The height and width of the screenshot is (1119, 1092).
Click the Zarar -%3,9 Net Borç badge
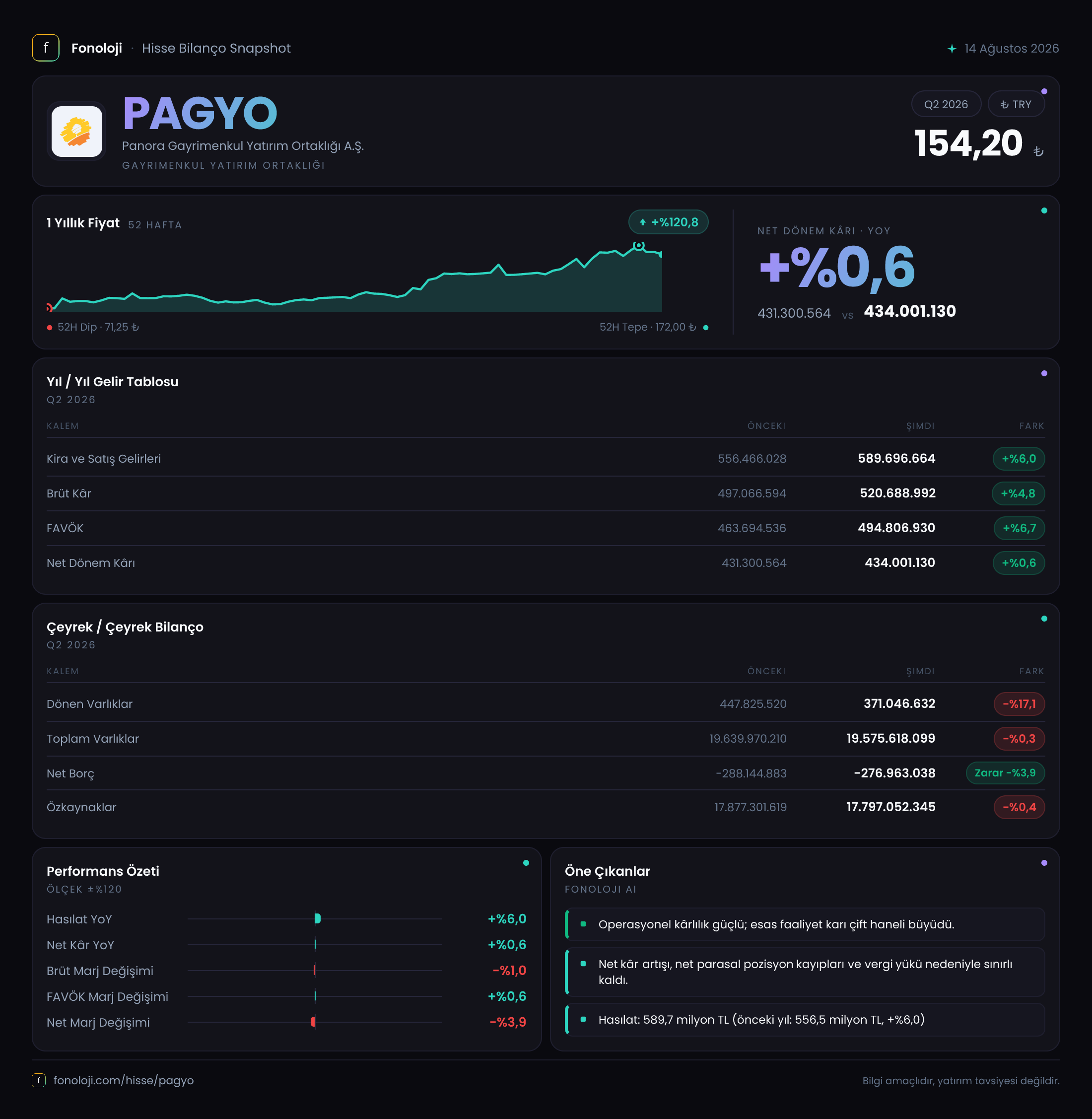point(1006,772)
